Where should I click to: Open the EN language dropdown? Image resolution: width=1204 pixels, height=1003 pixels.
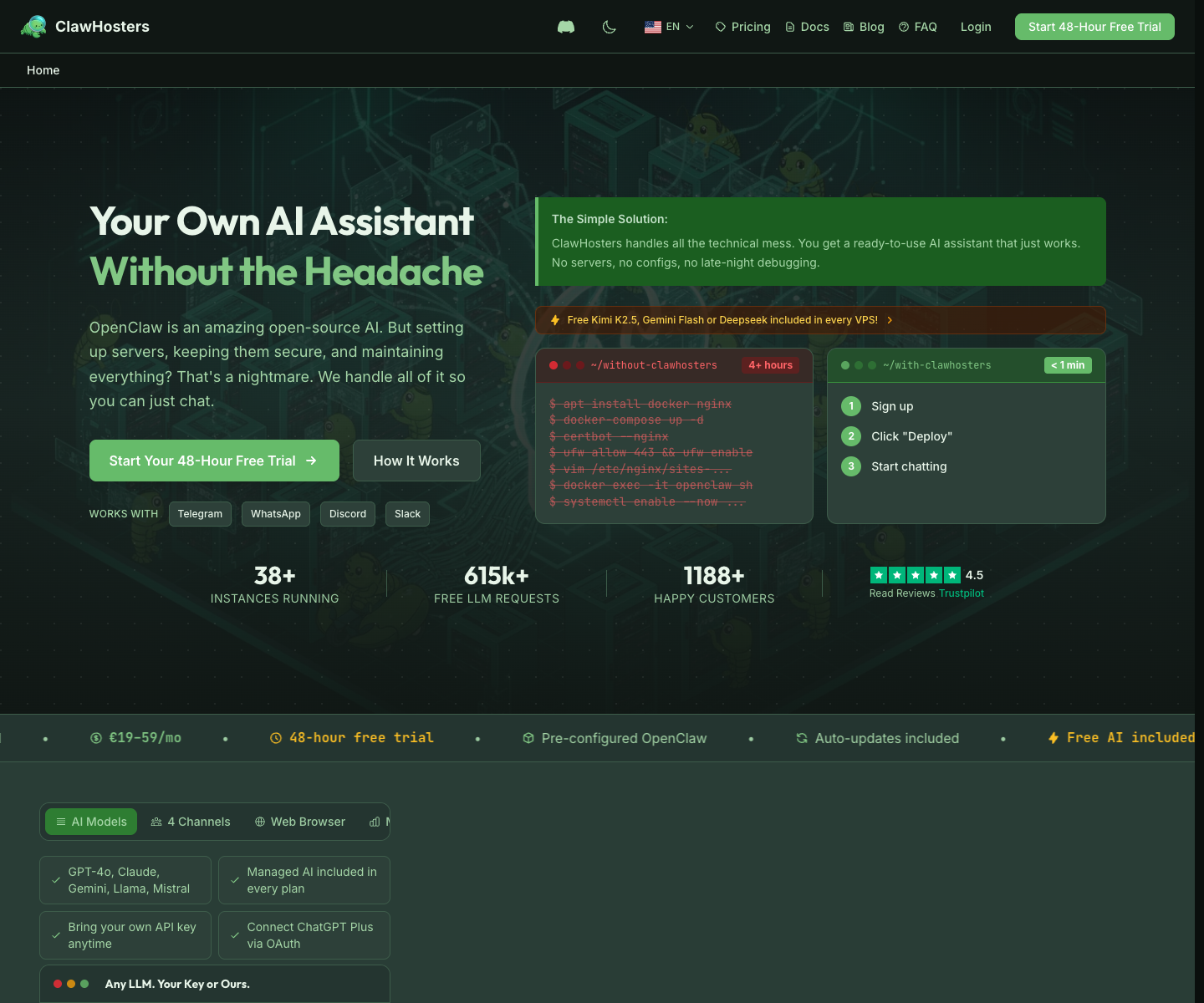point(669,27)
